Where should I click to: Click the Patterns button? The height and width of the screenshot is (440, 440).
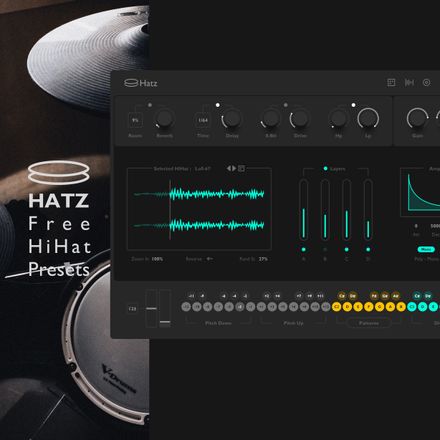point(369,323)
